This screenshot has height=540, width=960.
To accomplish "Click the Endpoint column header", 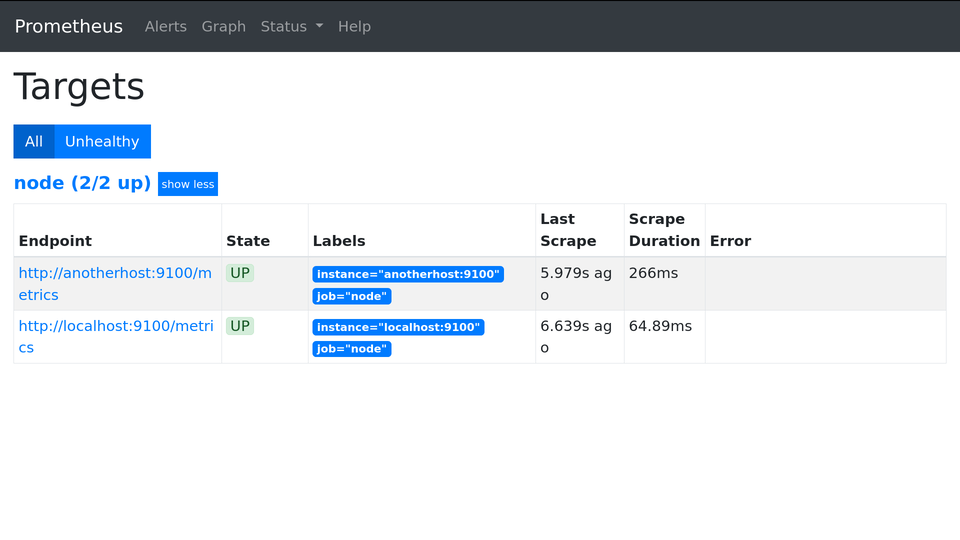I will tap(55, 241).
